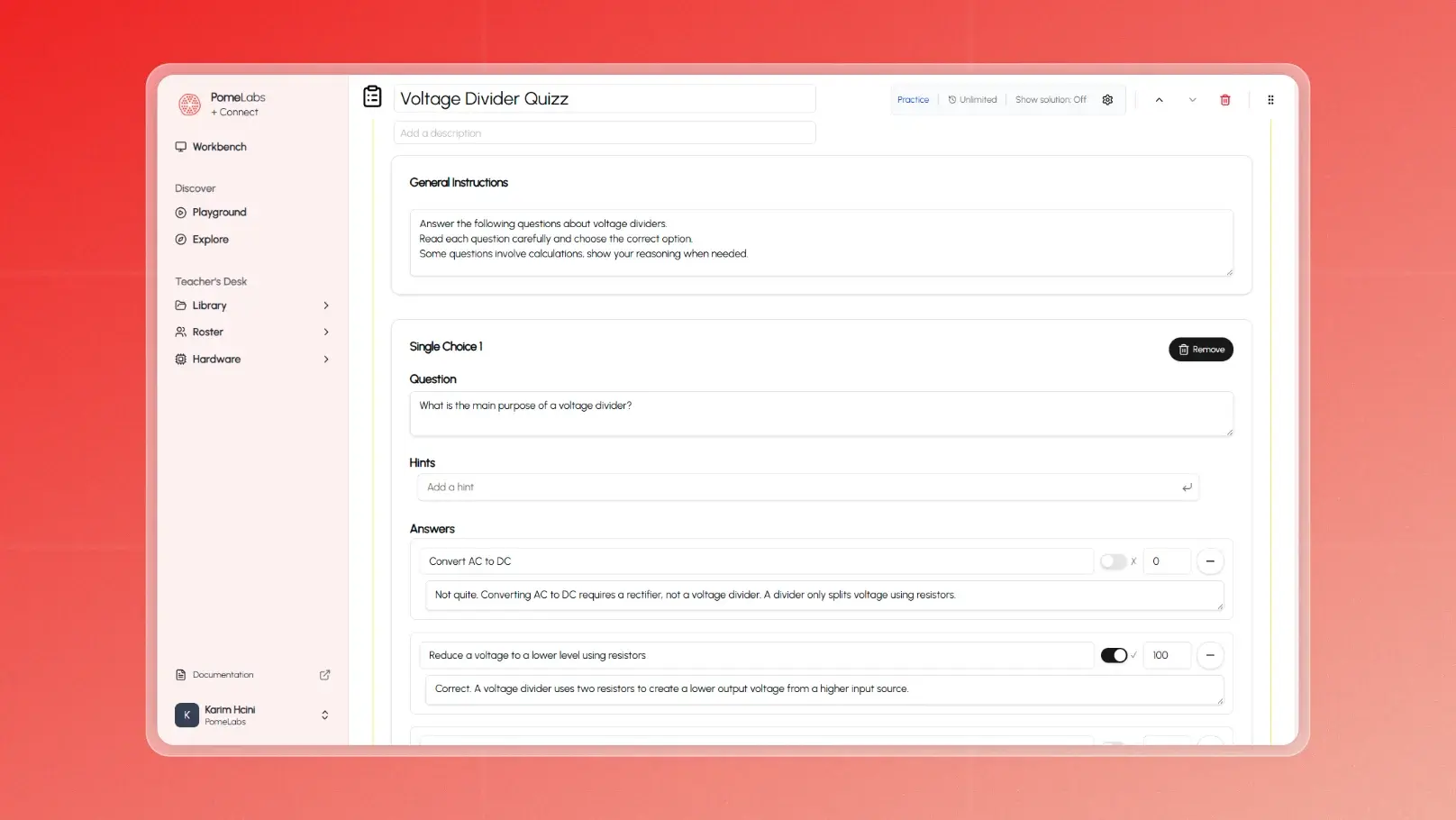Click the PomeLabs logo icon

[189, 105]
